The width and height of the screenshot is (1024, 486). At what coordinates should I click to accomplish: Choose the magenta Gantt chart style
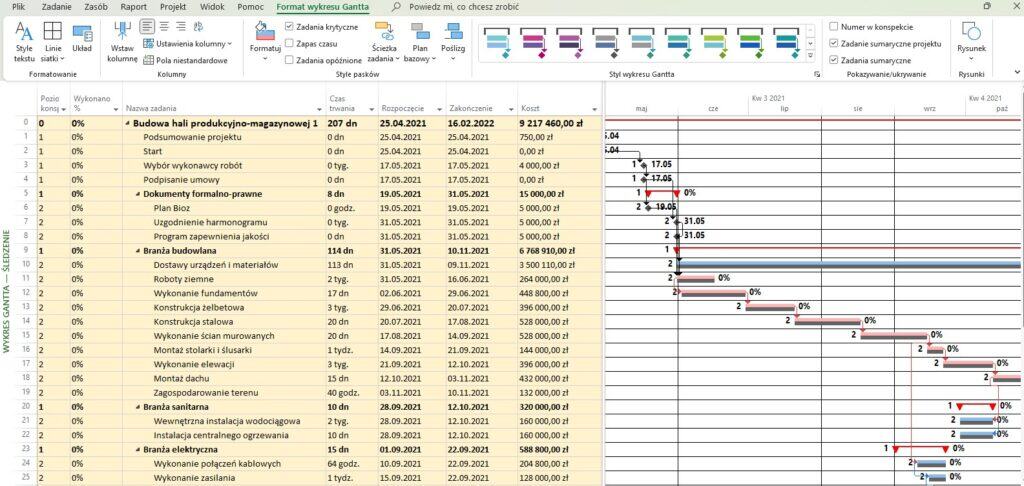coord(533,41)
